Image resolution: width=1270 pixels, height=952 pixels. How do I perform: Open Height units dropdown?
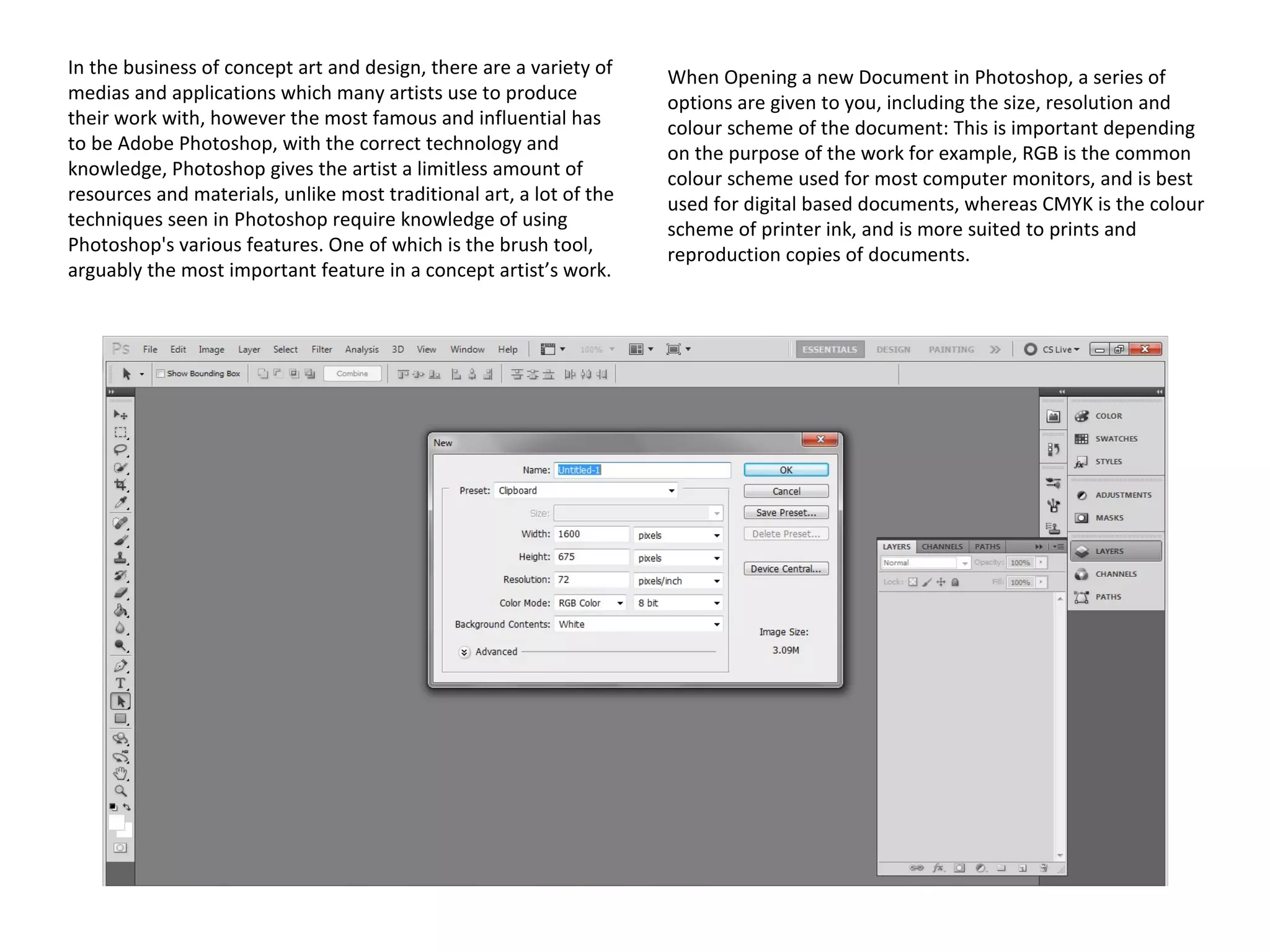(678, 558)
